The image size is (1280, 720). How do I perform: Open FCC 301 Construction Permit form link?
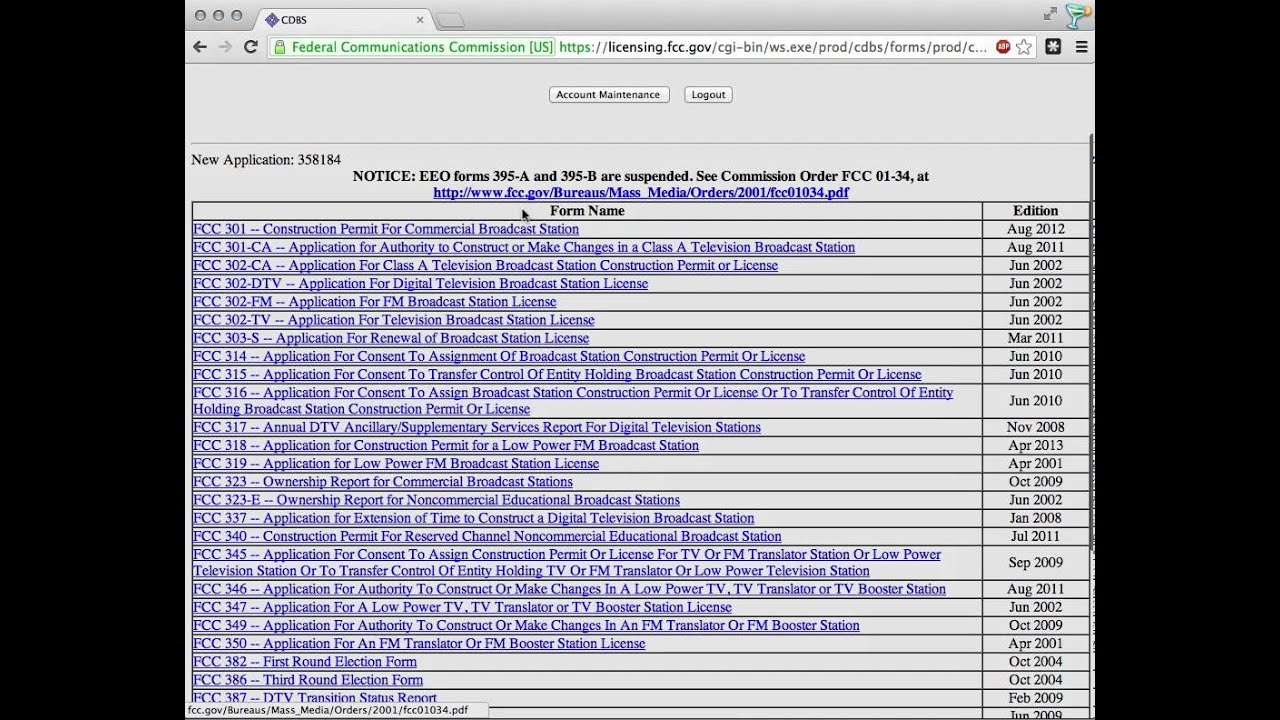click(x=386, y=229)
